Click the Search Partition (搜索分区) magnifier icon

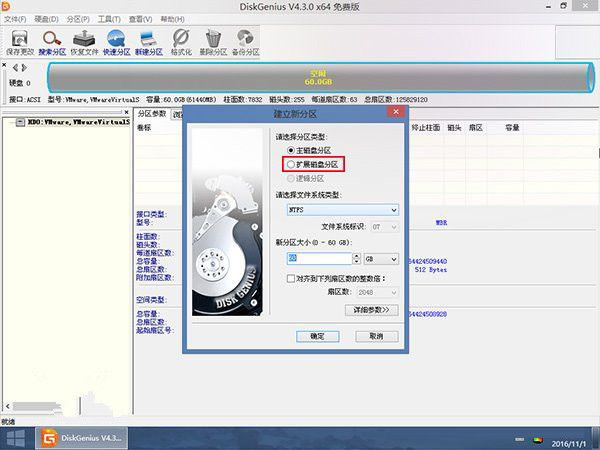coord(52,42)
